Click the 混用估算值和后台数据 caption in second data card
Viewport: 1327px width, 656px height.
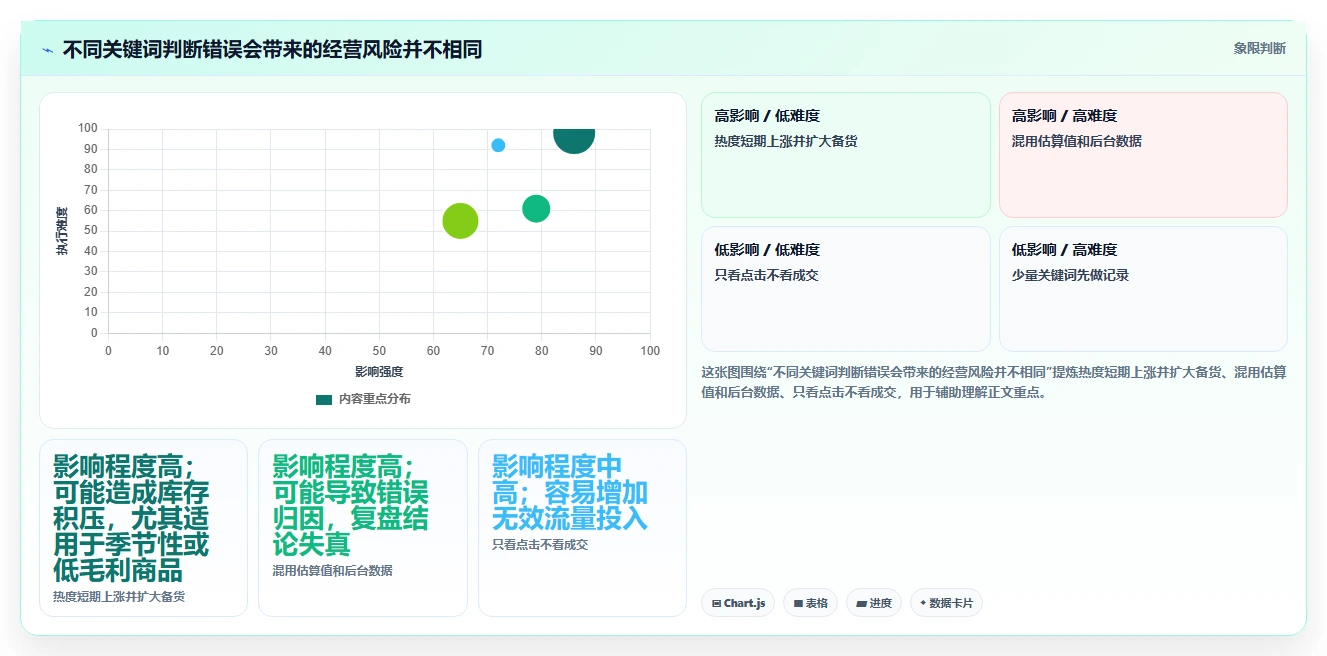332,570
